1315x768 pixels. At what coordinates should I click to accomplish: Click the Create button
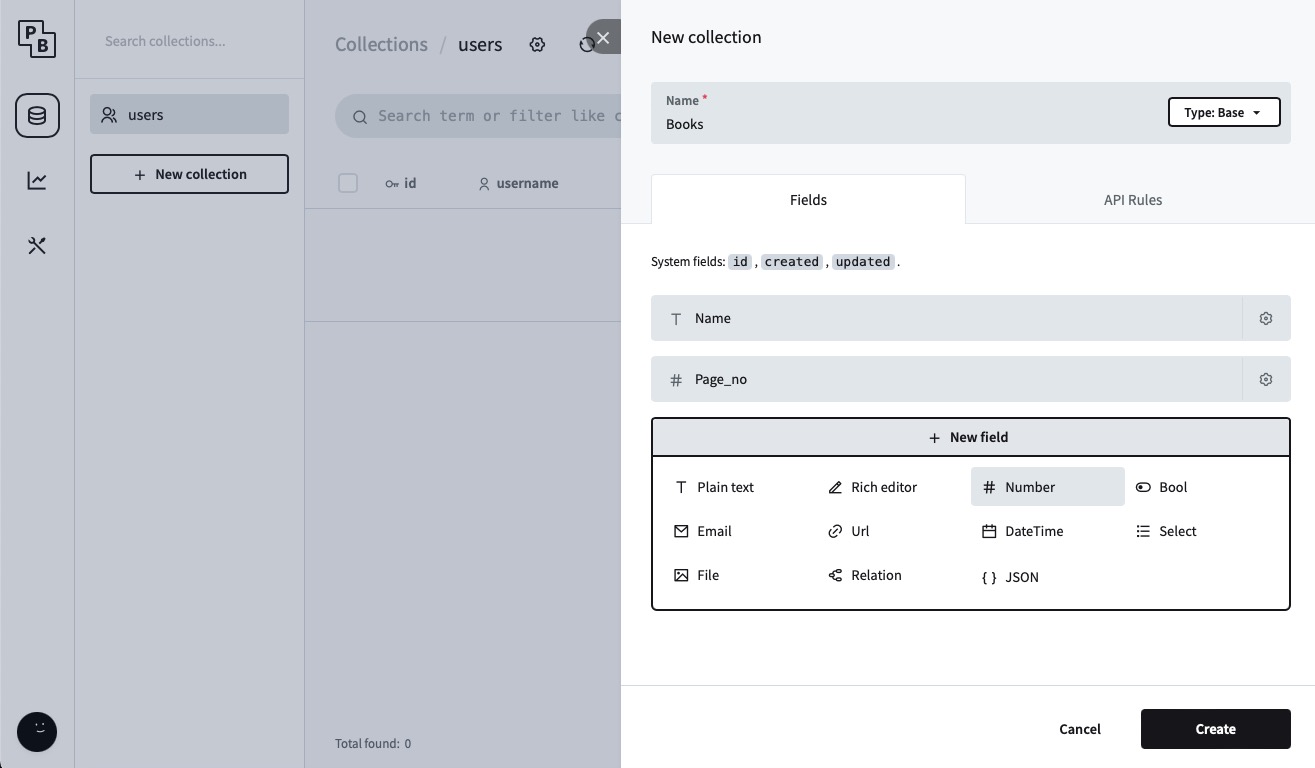[1215, 729]
